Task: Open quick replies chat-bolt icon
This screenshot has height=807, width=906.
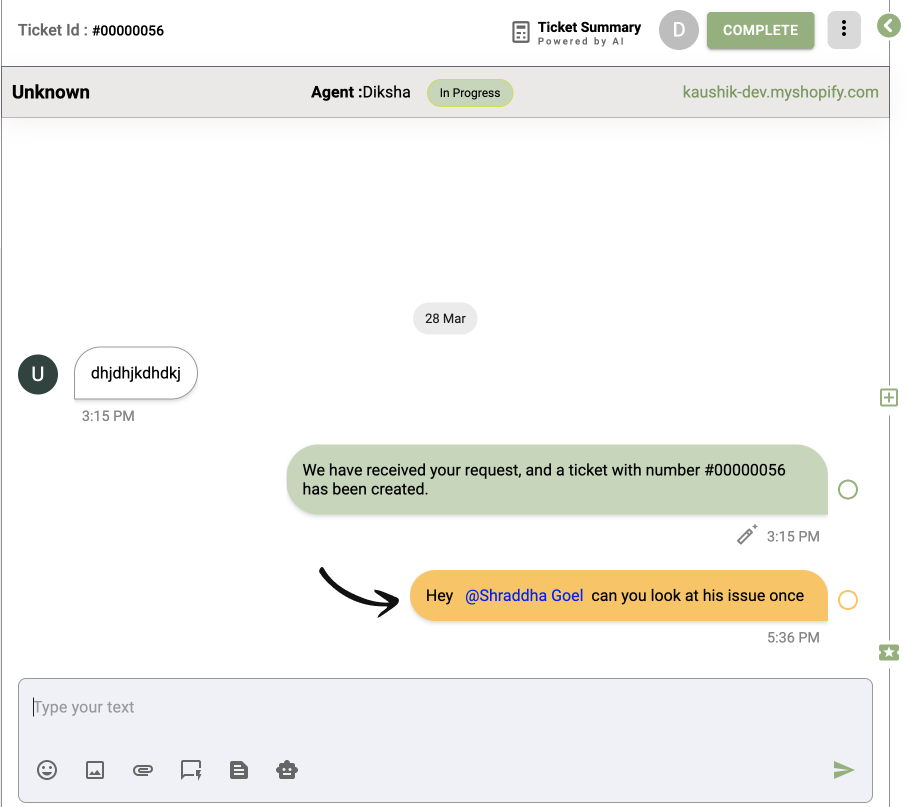Action: (x=191, y=770)
